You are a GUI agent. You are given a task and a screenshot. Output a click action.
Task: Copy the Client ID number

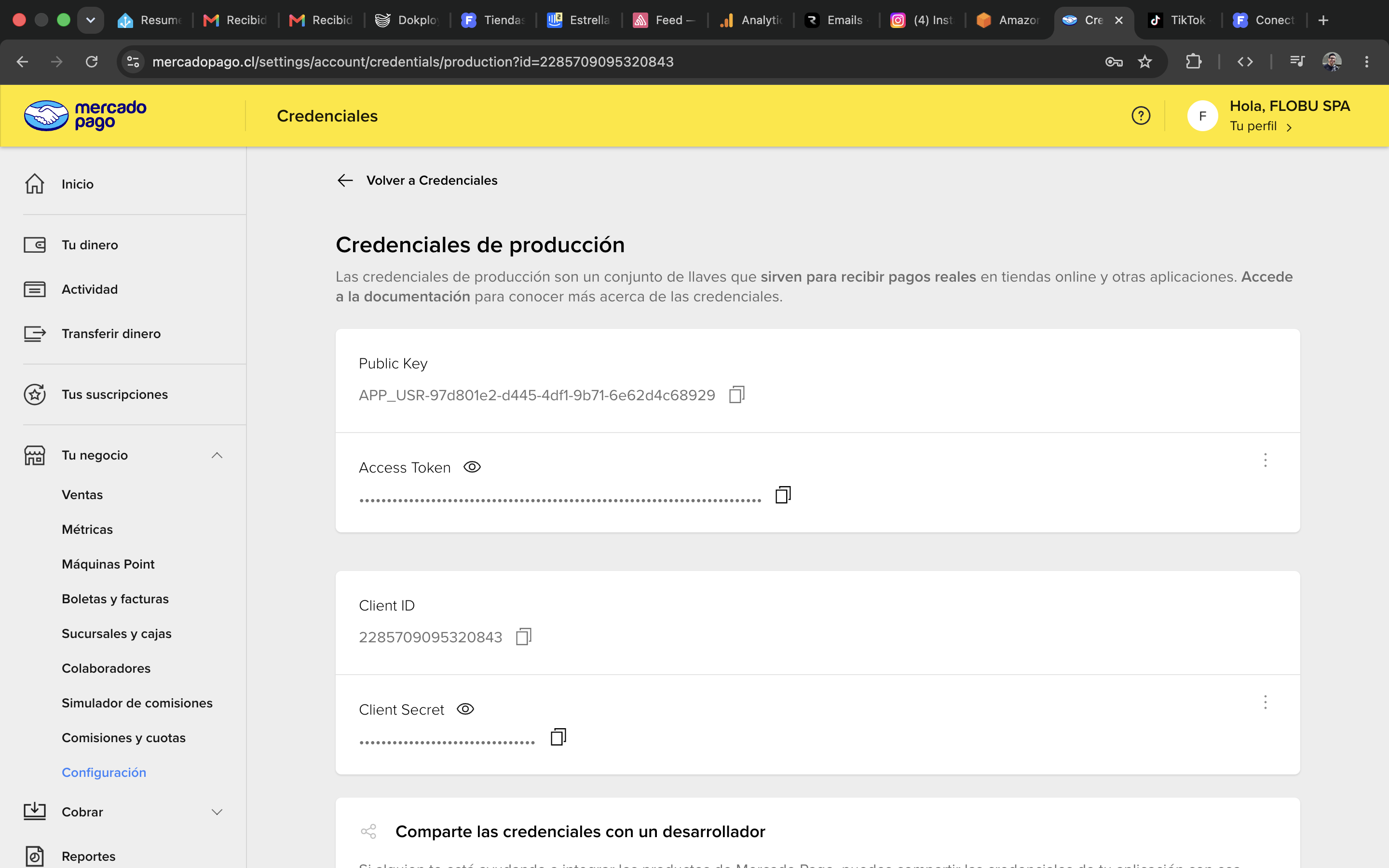coord(523,636)
